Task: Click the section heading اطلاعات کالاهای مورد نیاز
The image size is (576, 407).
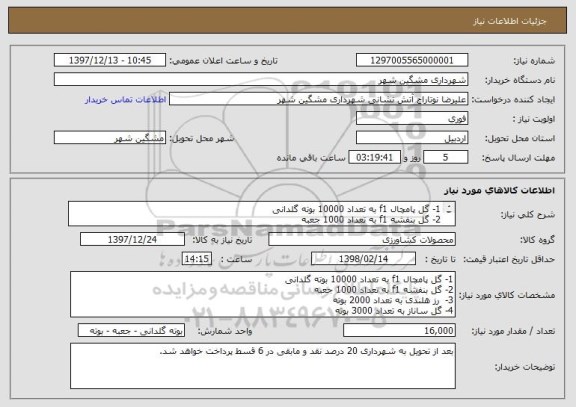Action: 500,190
